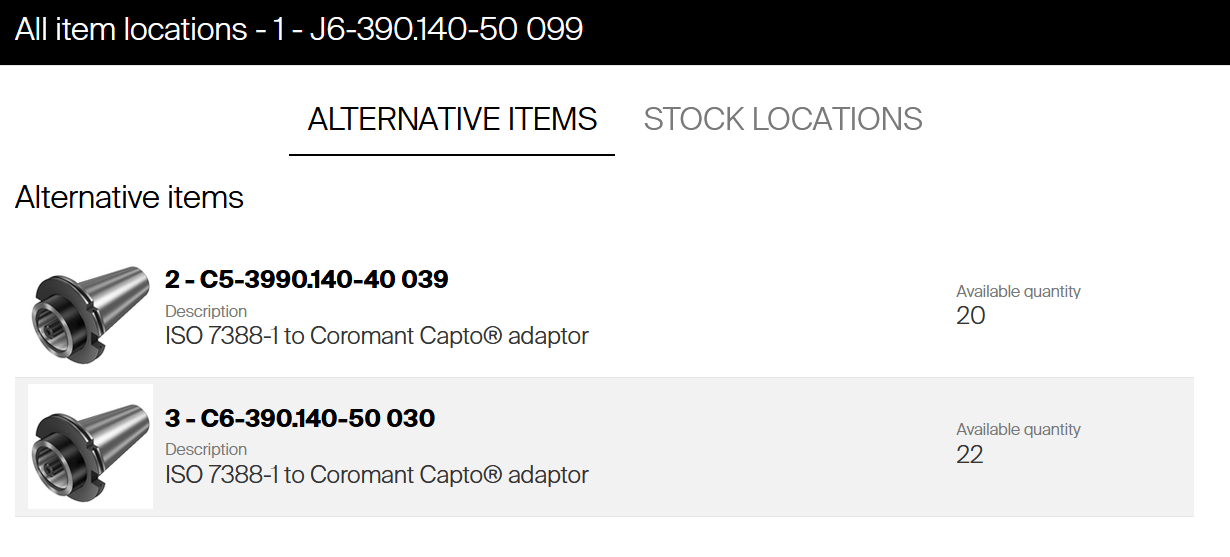Click the description text of item C5-3990.140-40 039

(x=376, y=336)
